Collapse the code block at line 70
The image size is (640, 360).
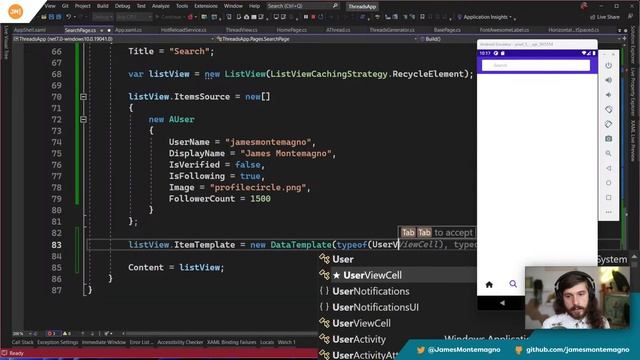coord(83,97)
